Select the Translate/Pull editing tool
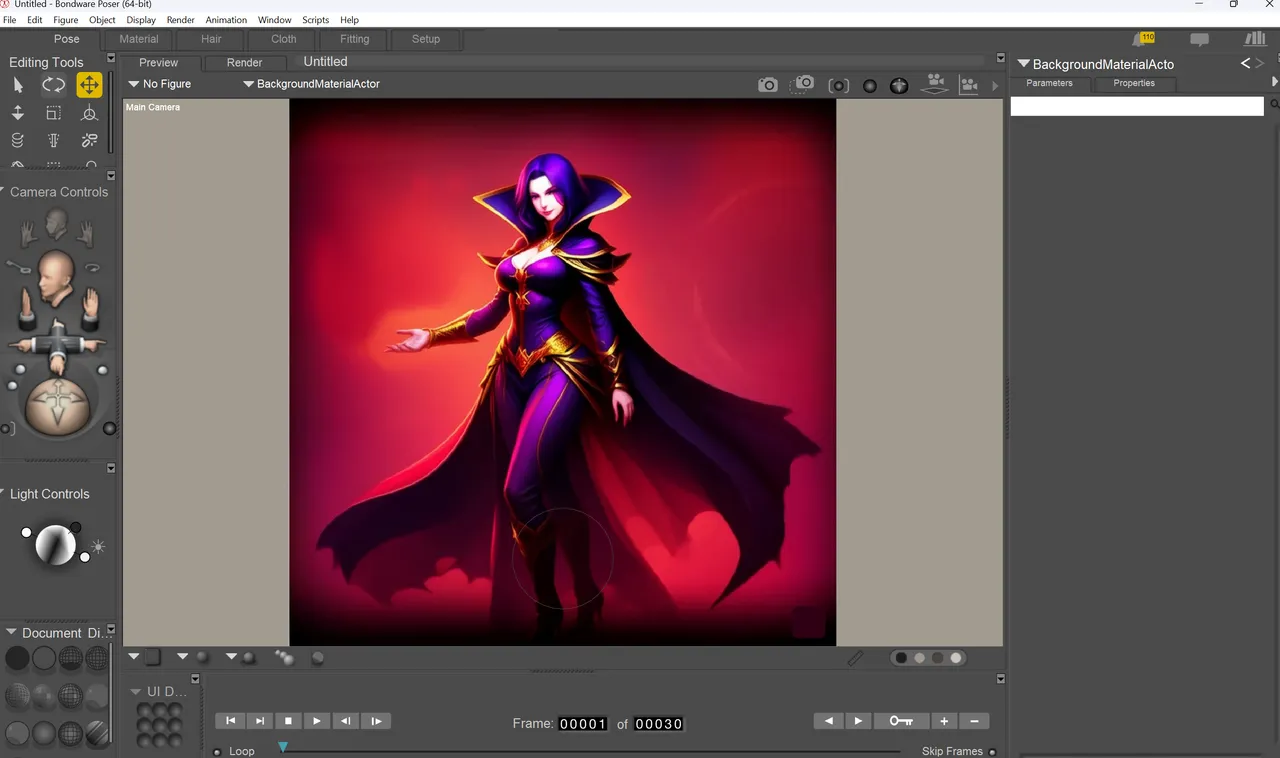1280x758 pixels. (89, 85)
